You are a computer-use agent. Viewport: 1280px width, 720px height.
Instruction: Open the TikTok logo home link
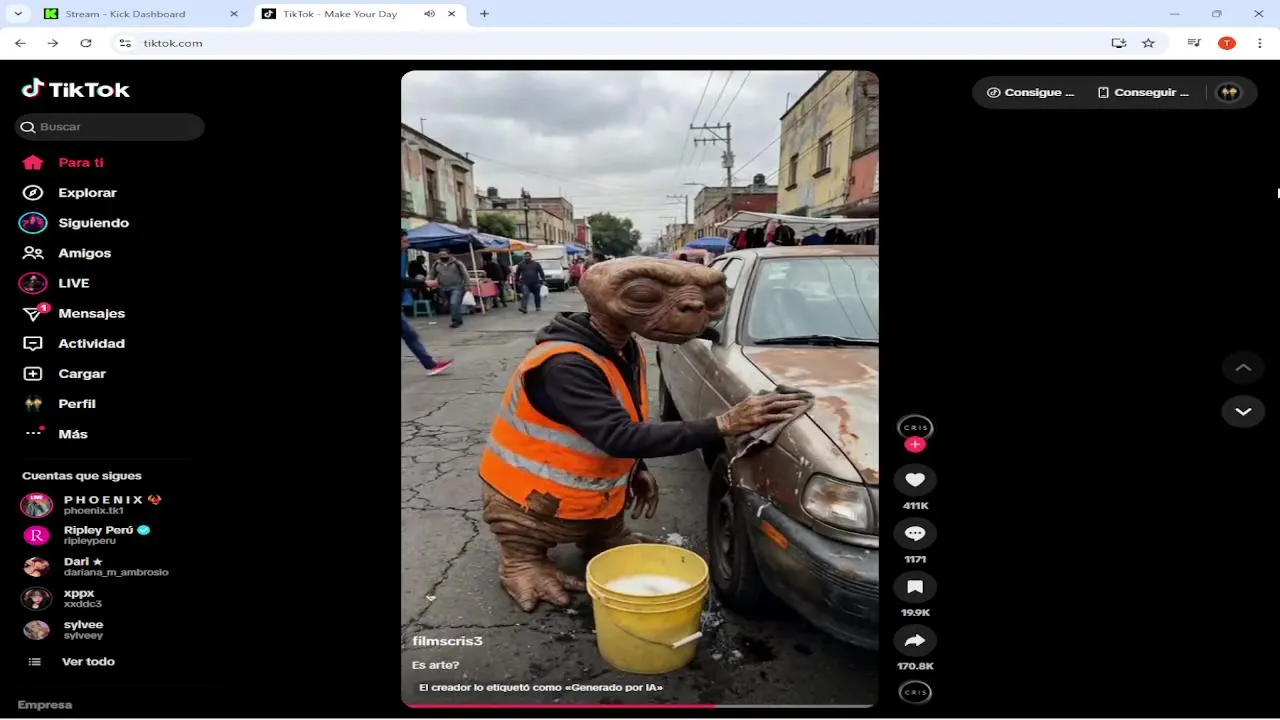[x=76, y=89]
